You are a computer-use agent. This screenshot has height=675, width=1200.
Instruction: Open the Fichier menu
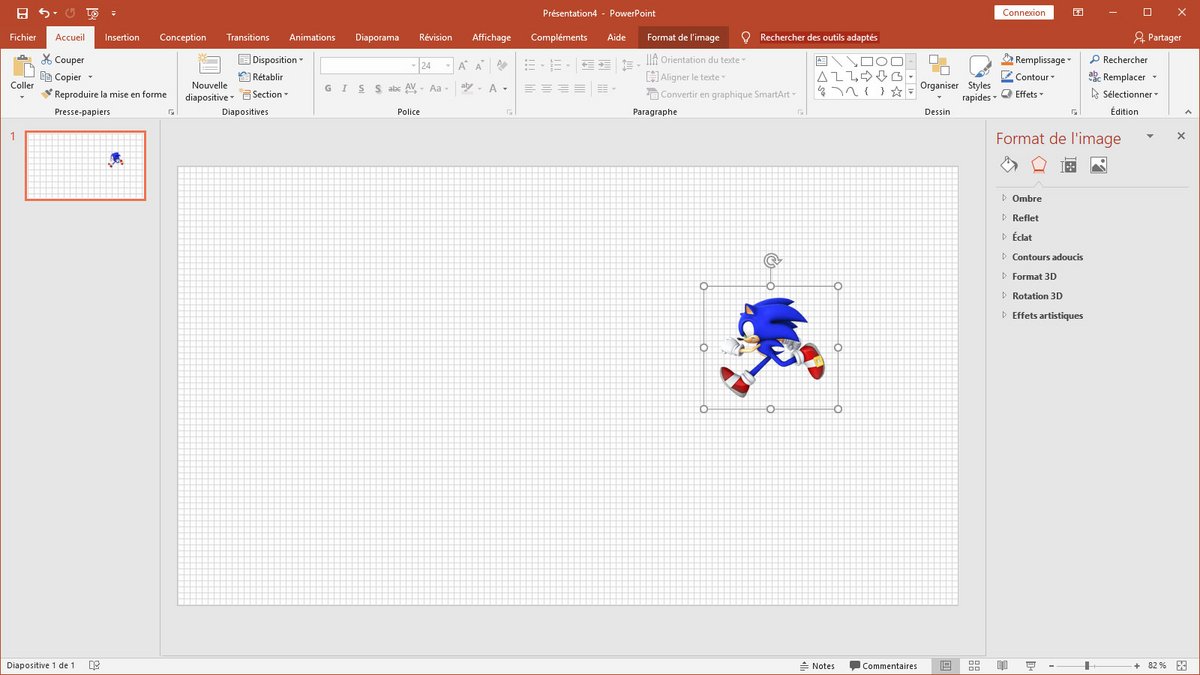(x=23, y=37)
